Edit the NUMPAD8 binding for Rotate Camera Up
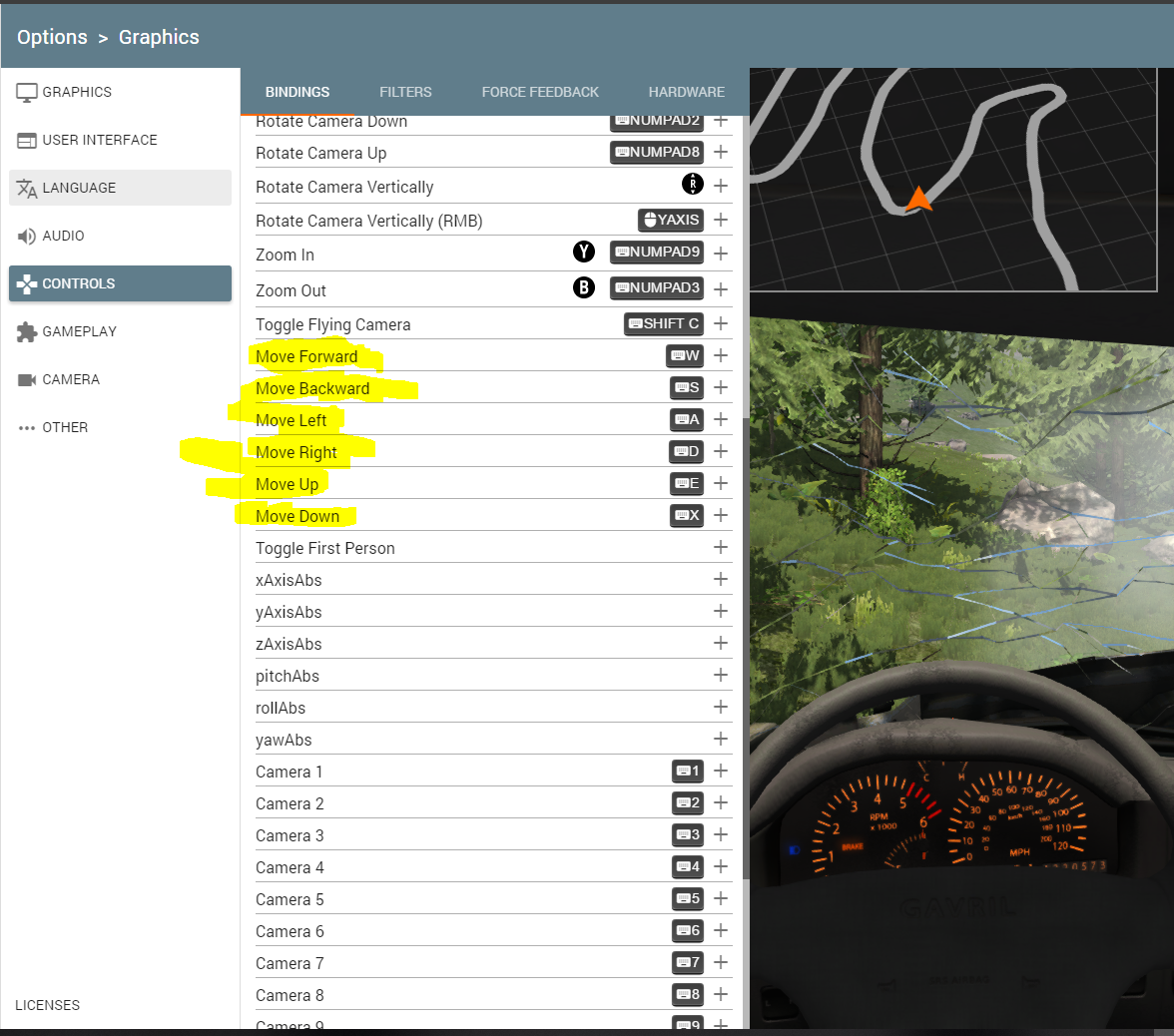1174x1036 pixels. [657, 152]
